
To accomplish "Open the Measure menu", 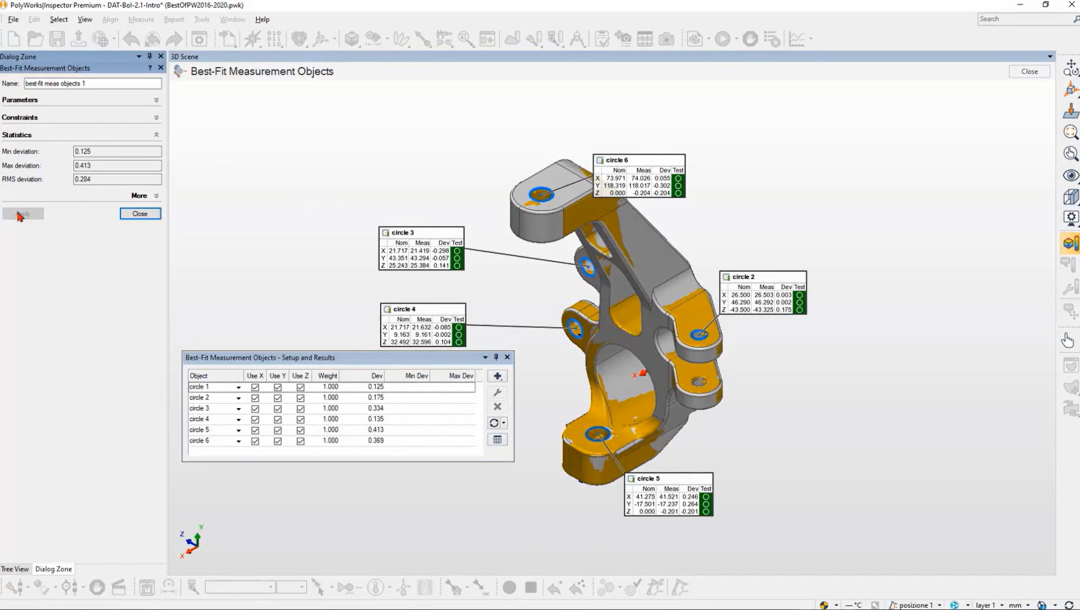I will coord(141,19).
